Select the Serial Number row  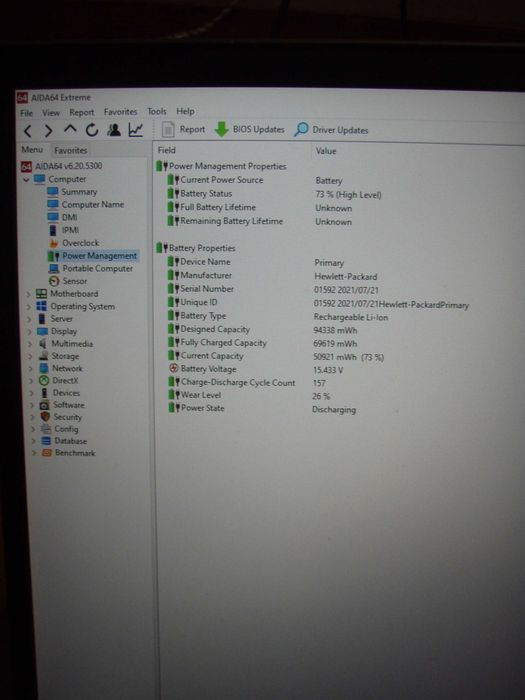coord(273,289)
